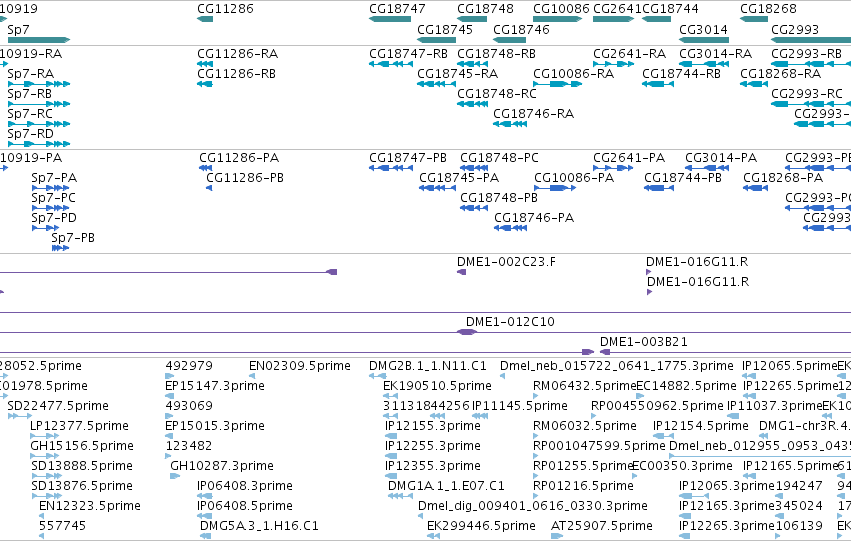Click the CG18747 gene label

coord(397,9)
